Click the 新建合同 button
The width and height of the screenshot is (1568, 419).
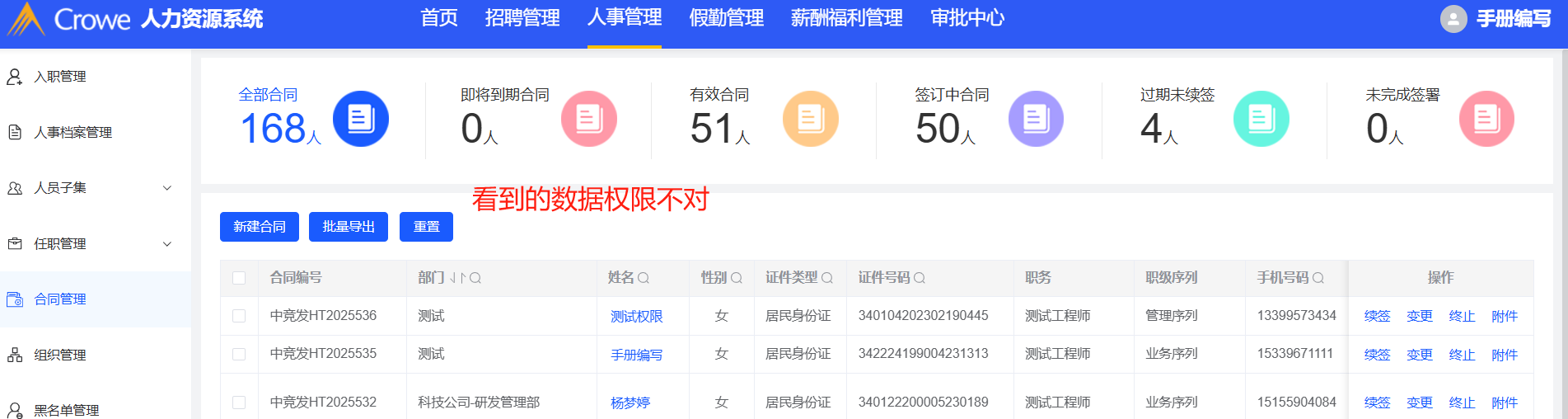tap(260, 227)
